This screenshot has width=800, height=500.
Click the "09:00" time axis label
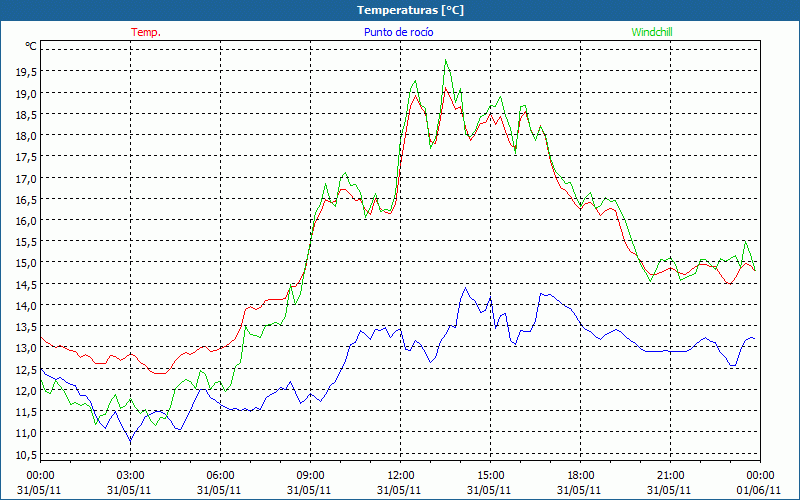[x=310, y=476]
